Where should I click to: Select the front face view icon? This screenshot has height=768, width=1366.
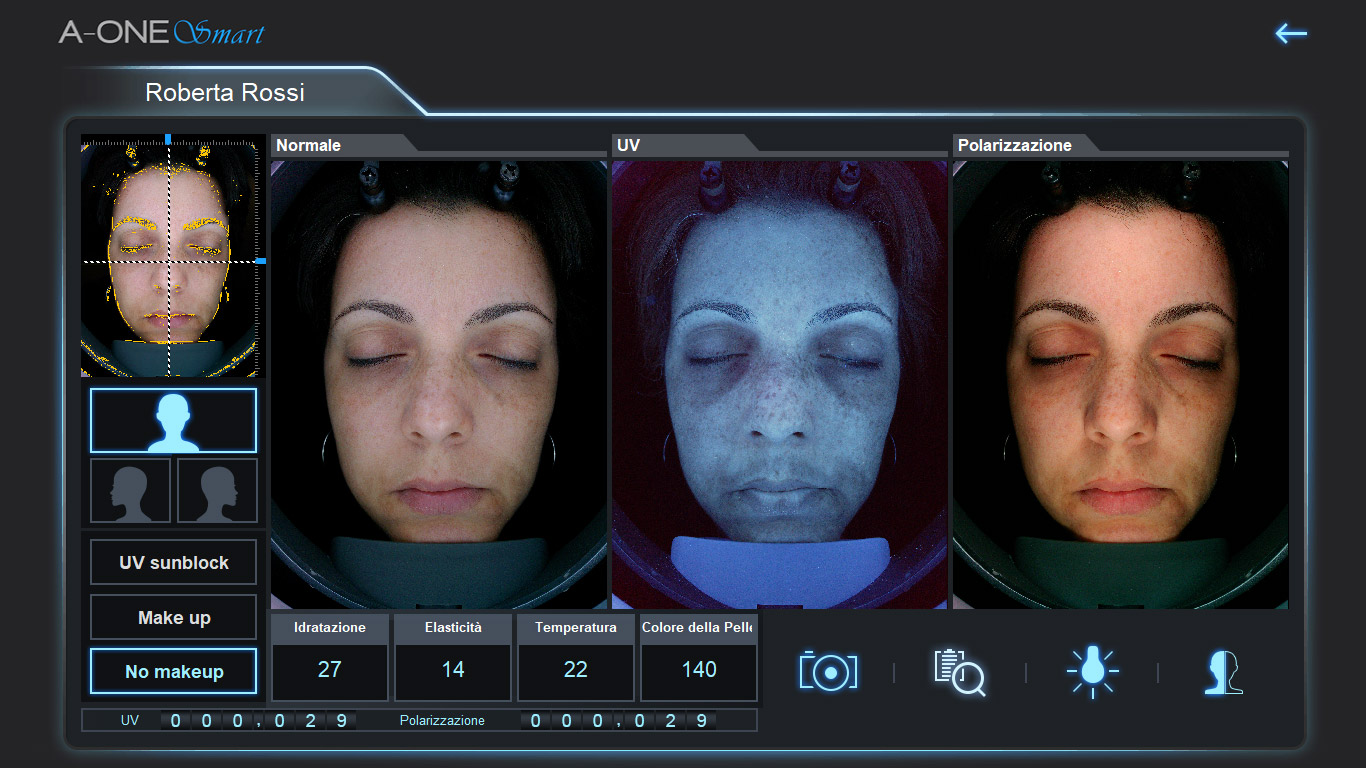[173, 421]
